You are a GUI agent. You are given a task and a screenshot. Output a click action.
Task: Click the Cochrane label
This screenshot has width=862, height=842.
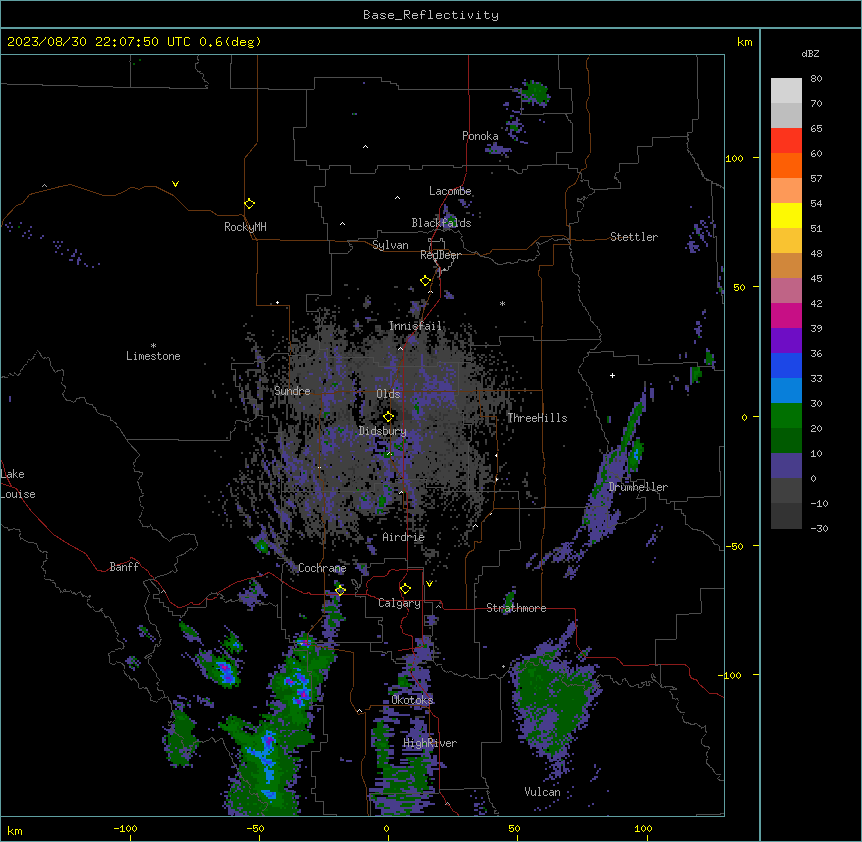(x=322, y=568)
